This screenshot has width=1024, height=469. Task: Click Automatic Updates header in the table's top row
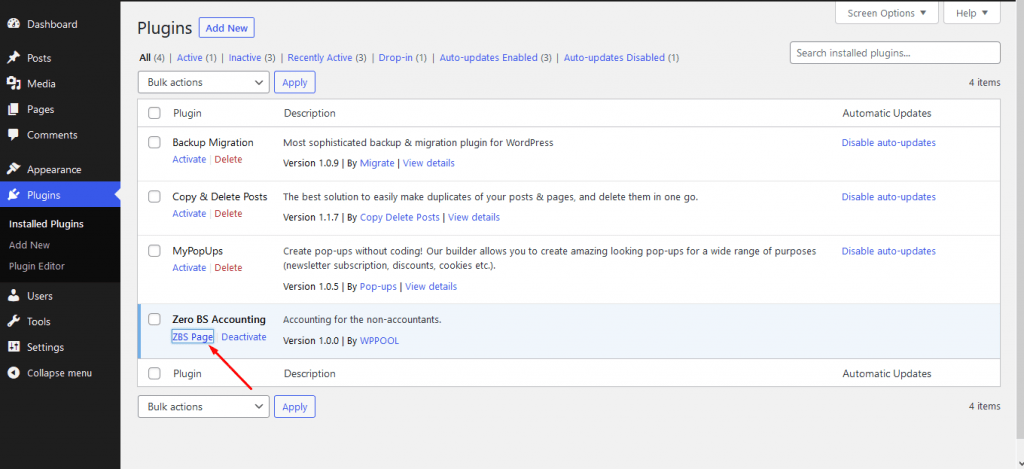click(887, 113)
